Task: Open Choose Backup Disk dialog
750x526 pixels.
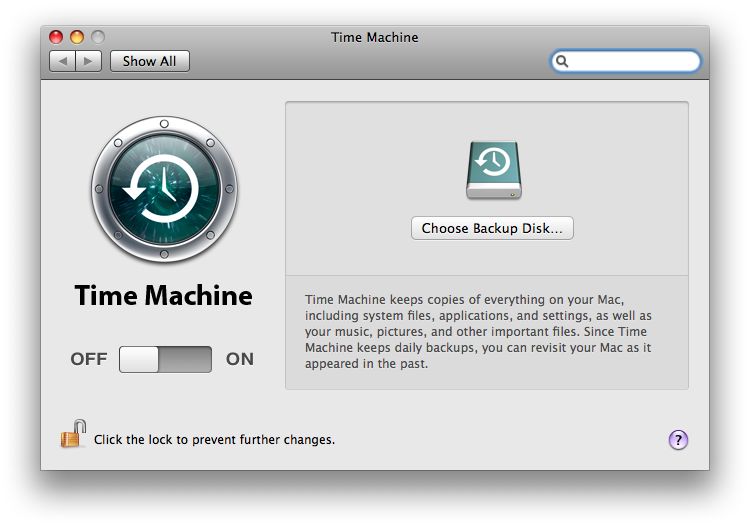Action: coord(492,228)
